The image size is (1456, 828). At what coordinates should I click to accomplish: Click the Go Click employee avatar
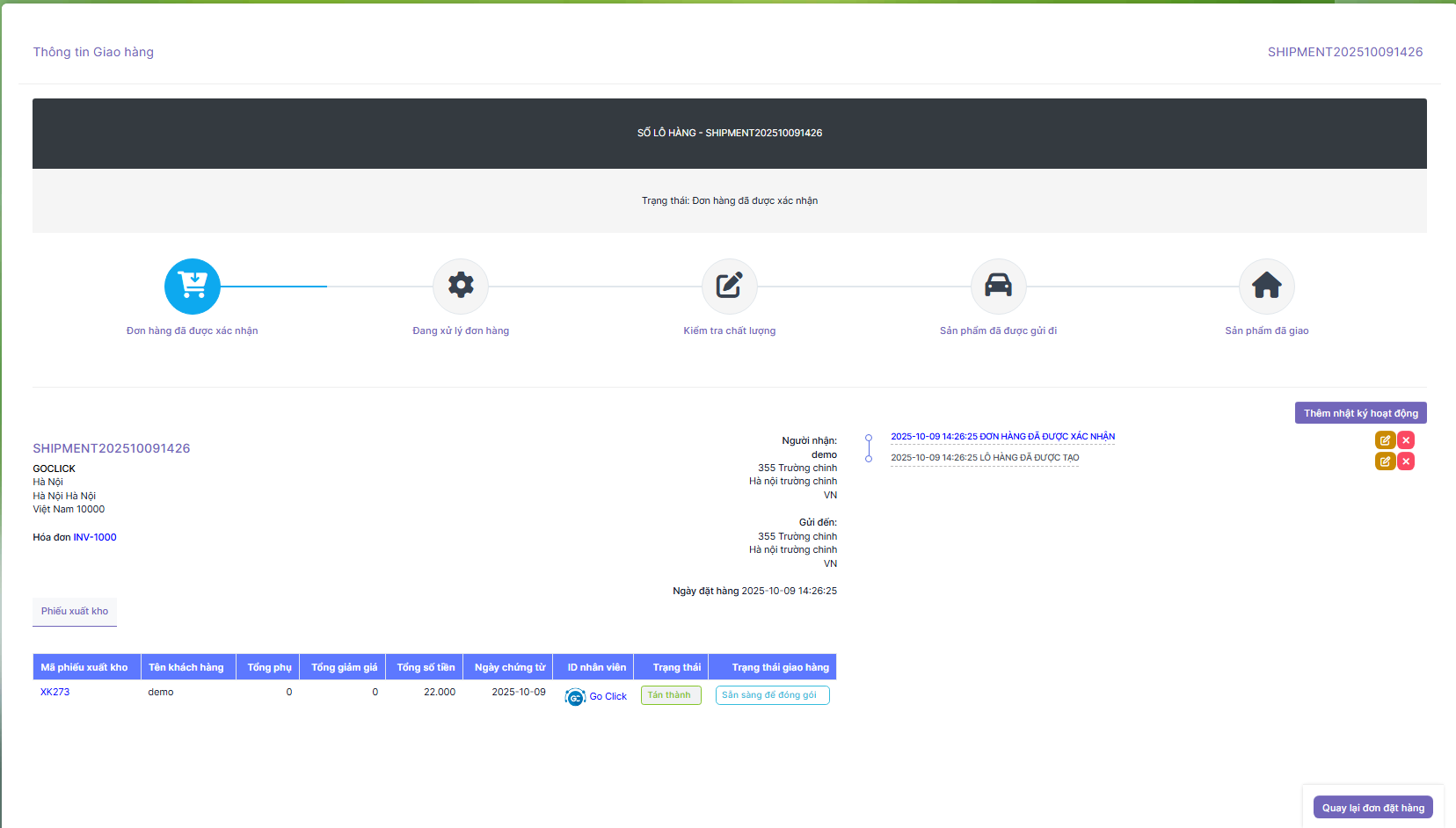tap(575, 697)
